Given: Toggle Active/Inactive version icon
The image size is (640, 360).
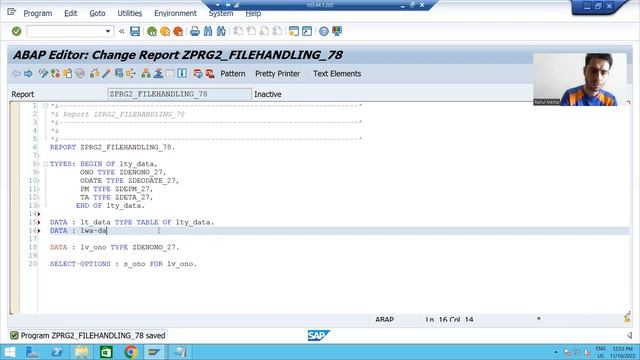Looking at the screenshot, I should click(x=55, y=73).
